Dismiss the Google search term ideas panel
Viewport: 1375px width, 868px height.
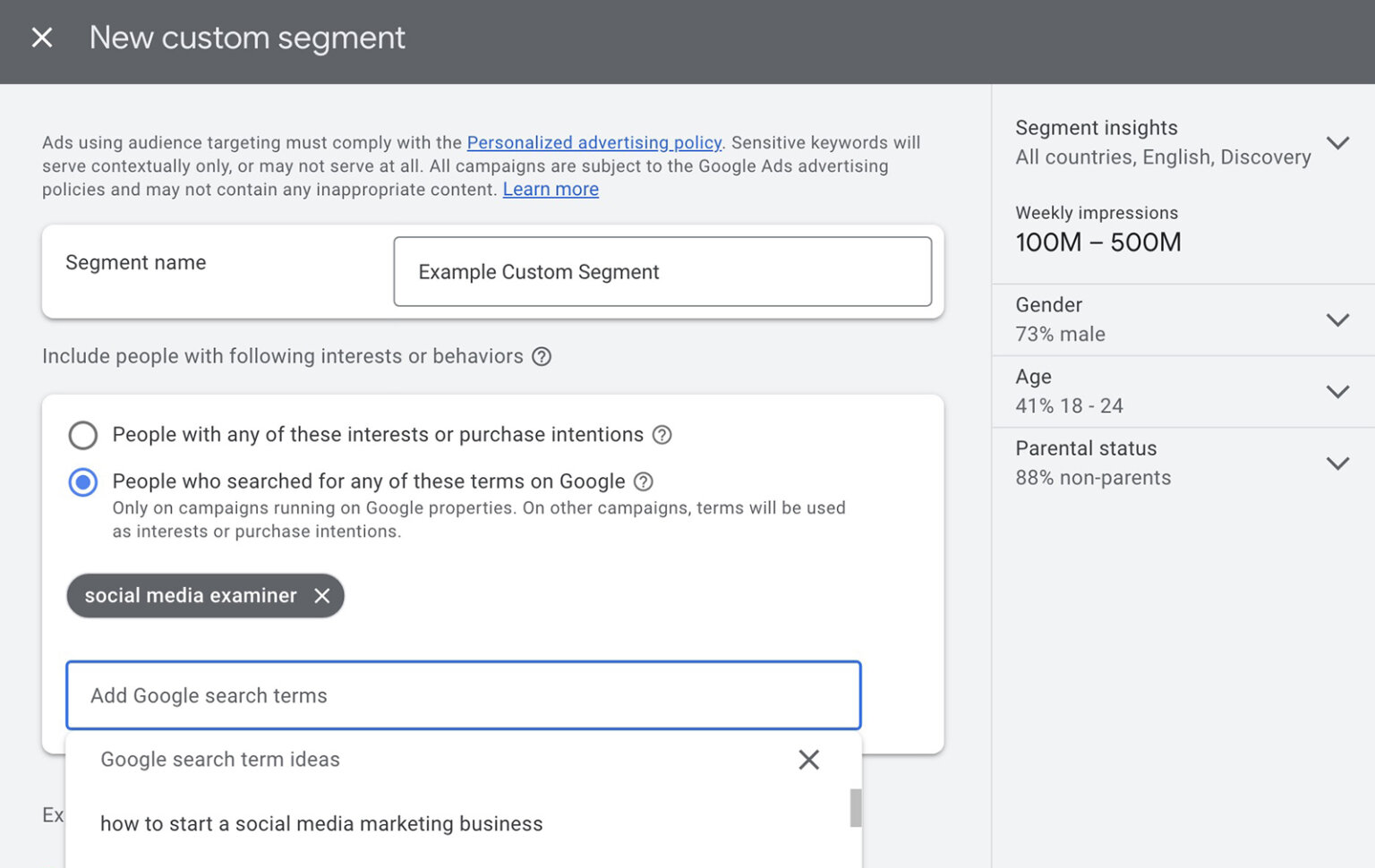click(808, 759)
